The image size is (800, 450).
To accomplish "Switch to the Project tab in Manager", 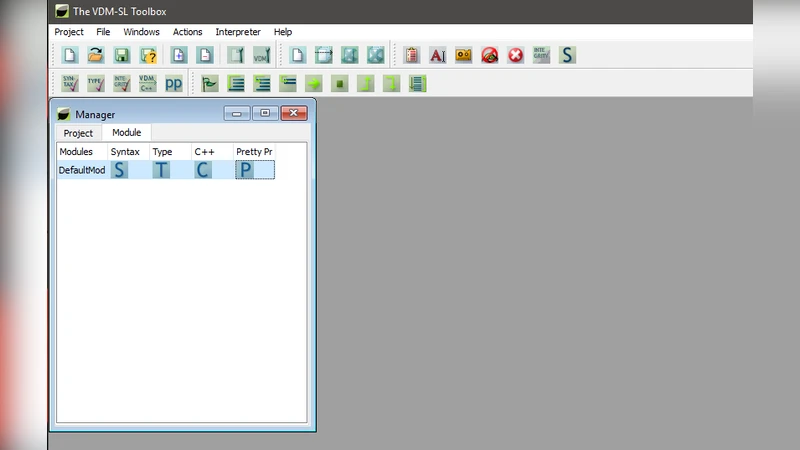I will click(78, 133).
